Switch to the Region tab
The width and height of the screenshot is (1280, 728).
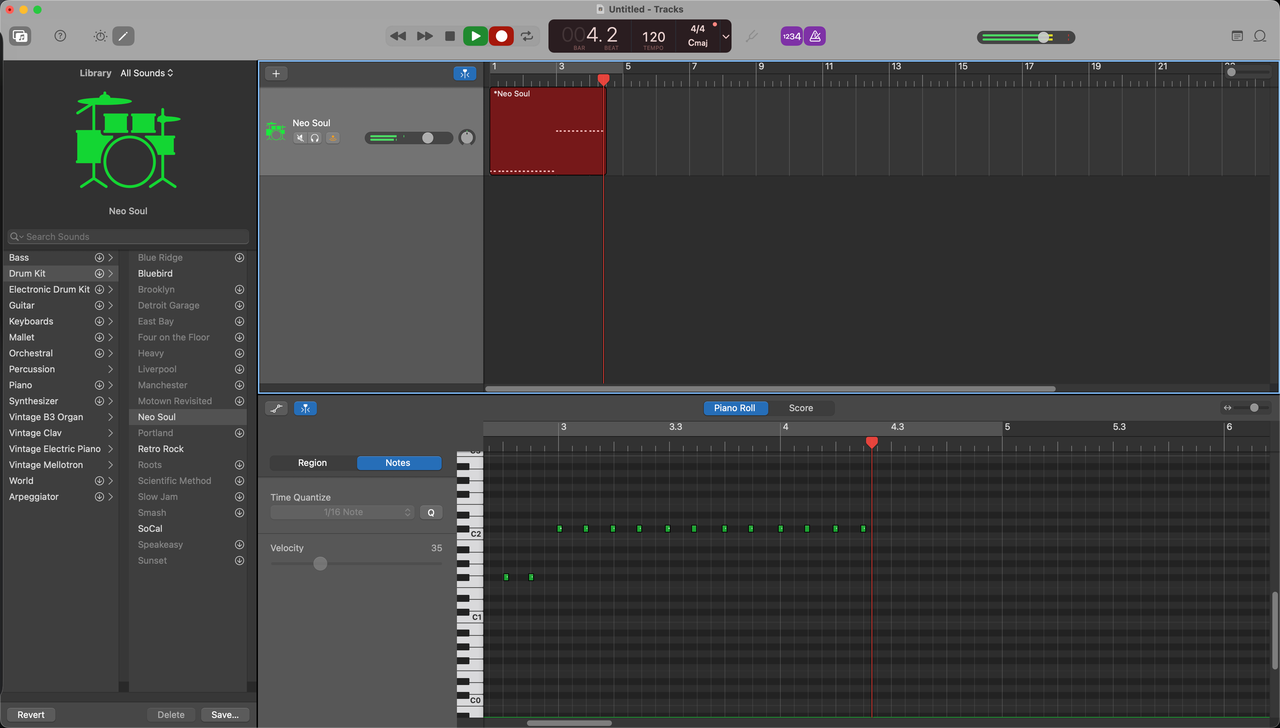[313, 463]
